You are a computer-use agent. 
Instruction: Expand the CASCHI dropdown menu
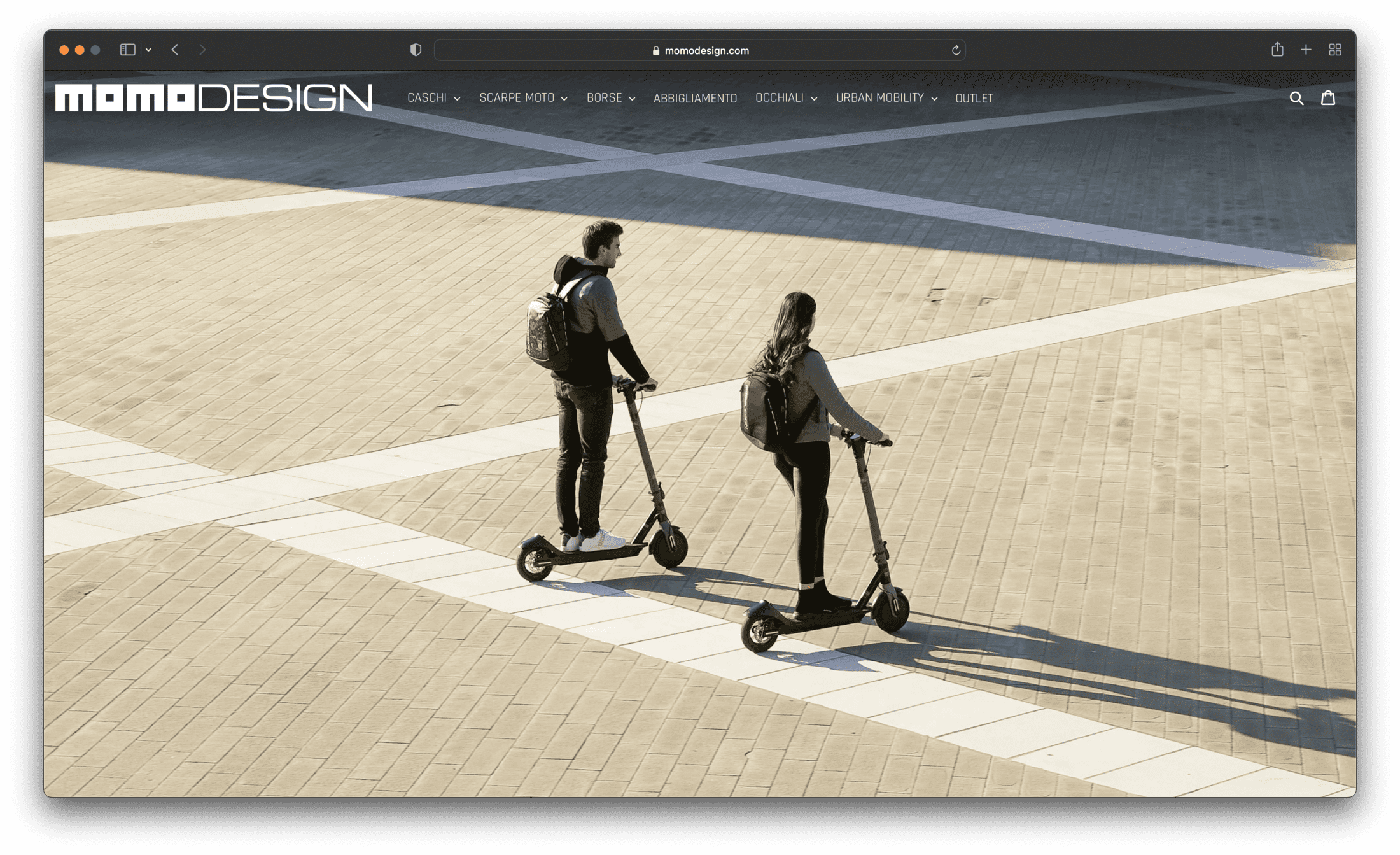[433, 98]
